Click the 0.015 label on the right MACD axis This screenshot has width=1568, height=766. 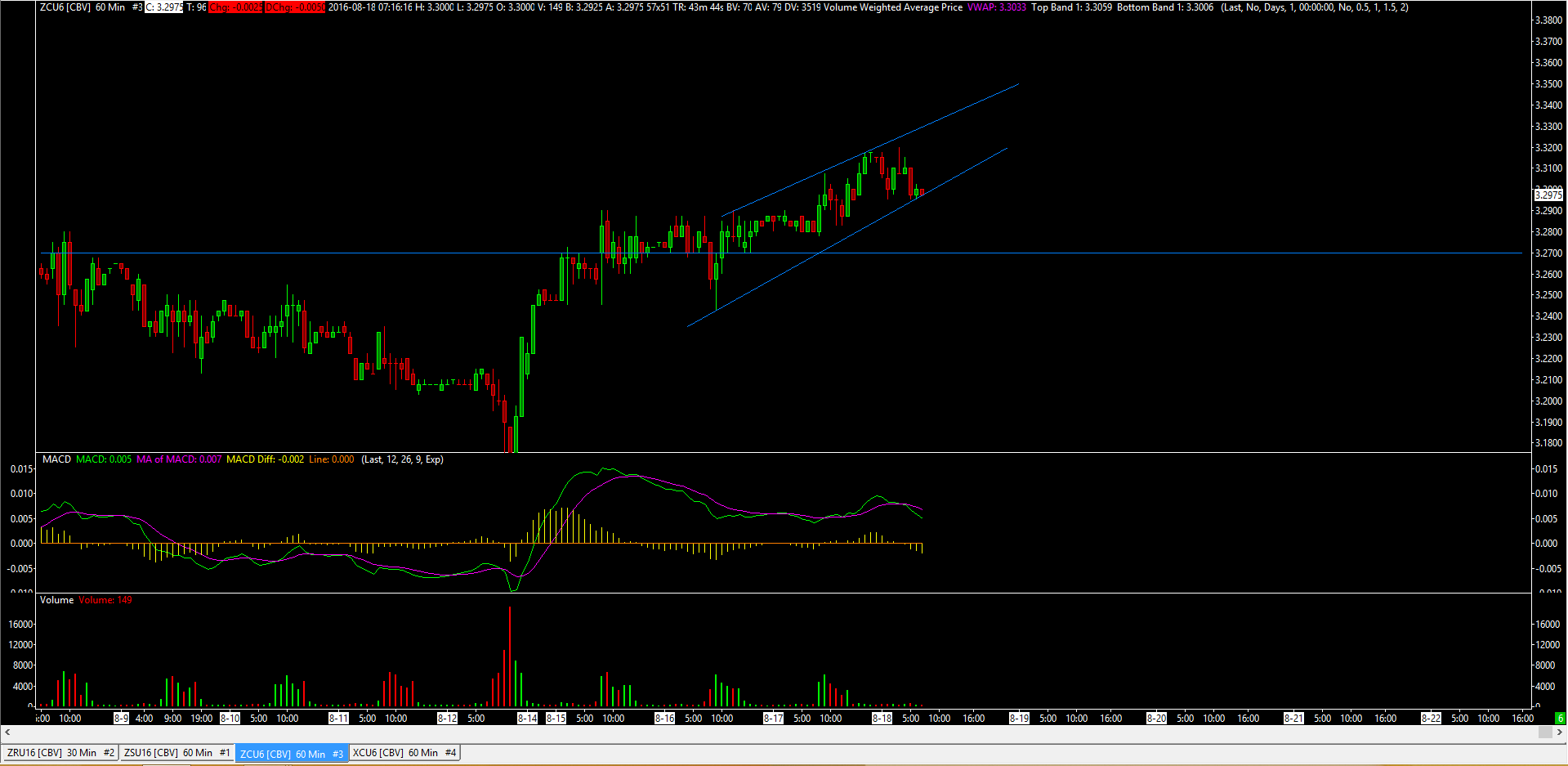(x=1546, y=469)
